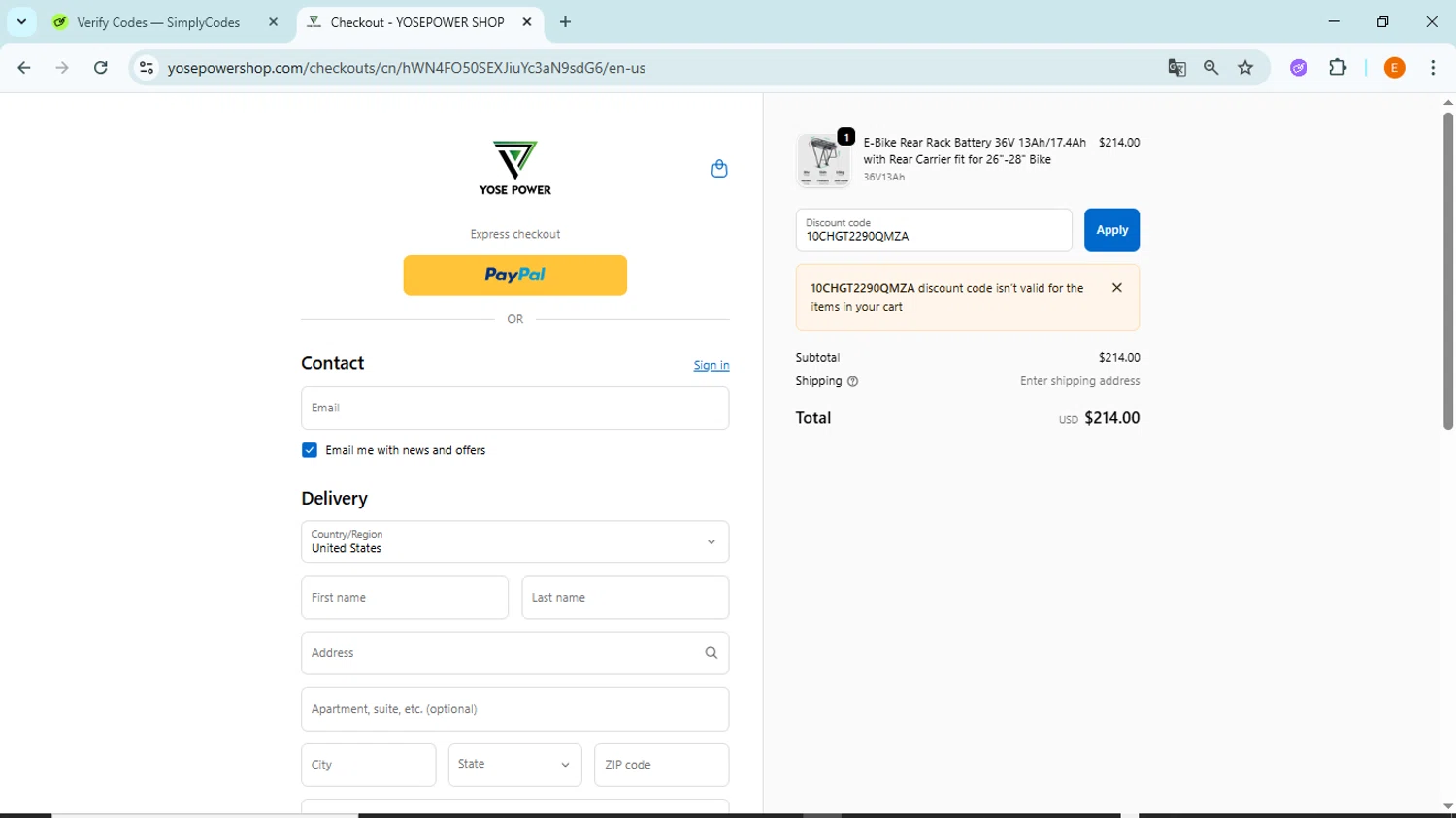Open the State dropdown
Image resolution: width=1456 pixels, height=818 pixels.
tap(515, 765)
